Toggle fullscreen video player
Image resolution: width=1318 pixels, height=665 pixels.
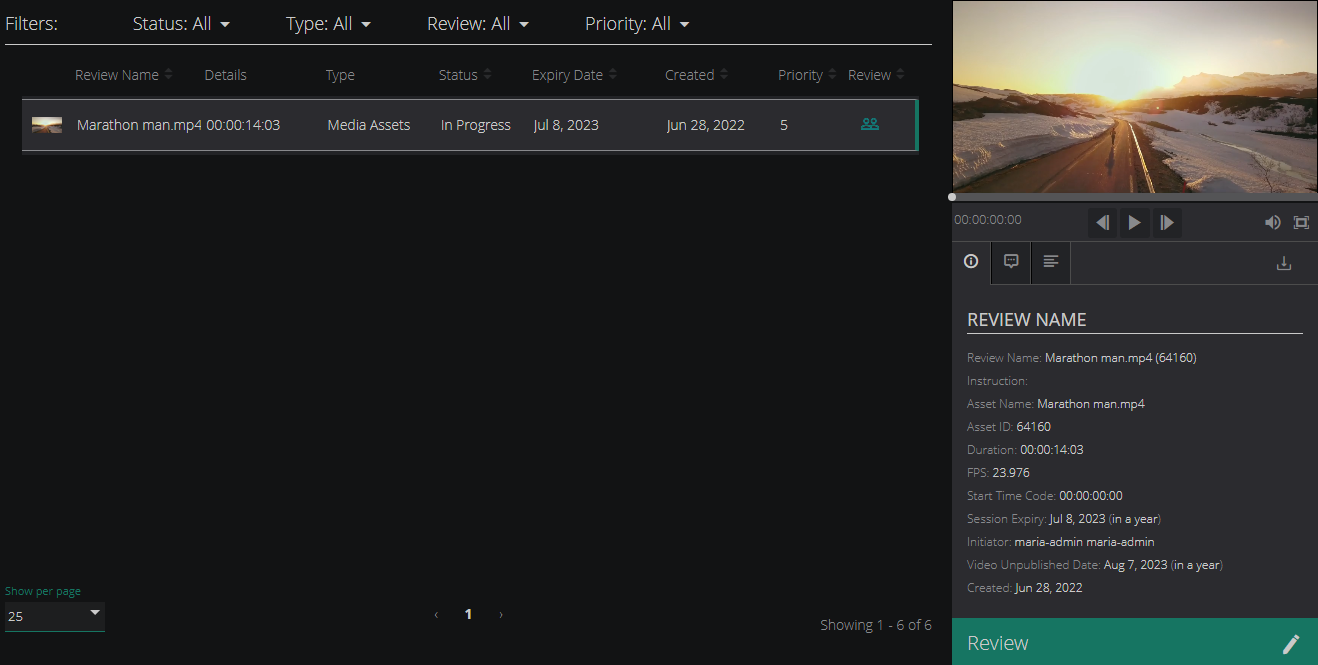coord(1301,222)
